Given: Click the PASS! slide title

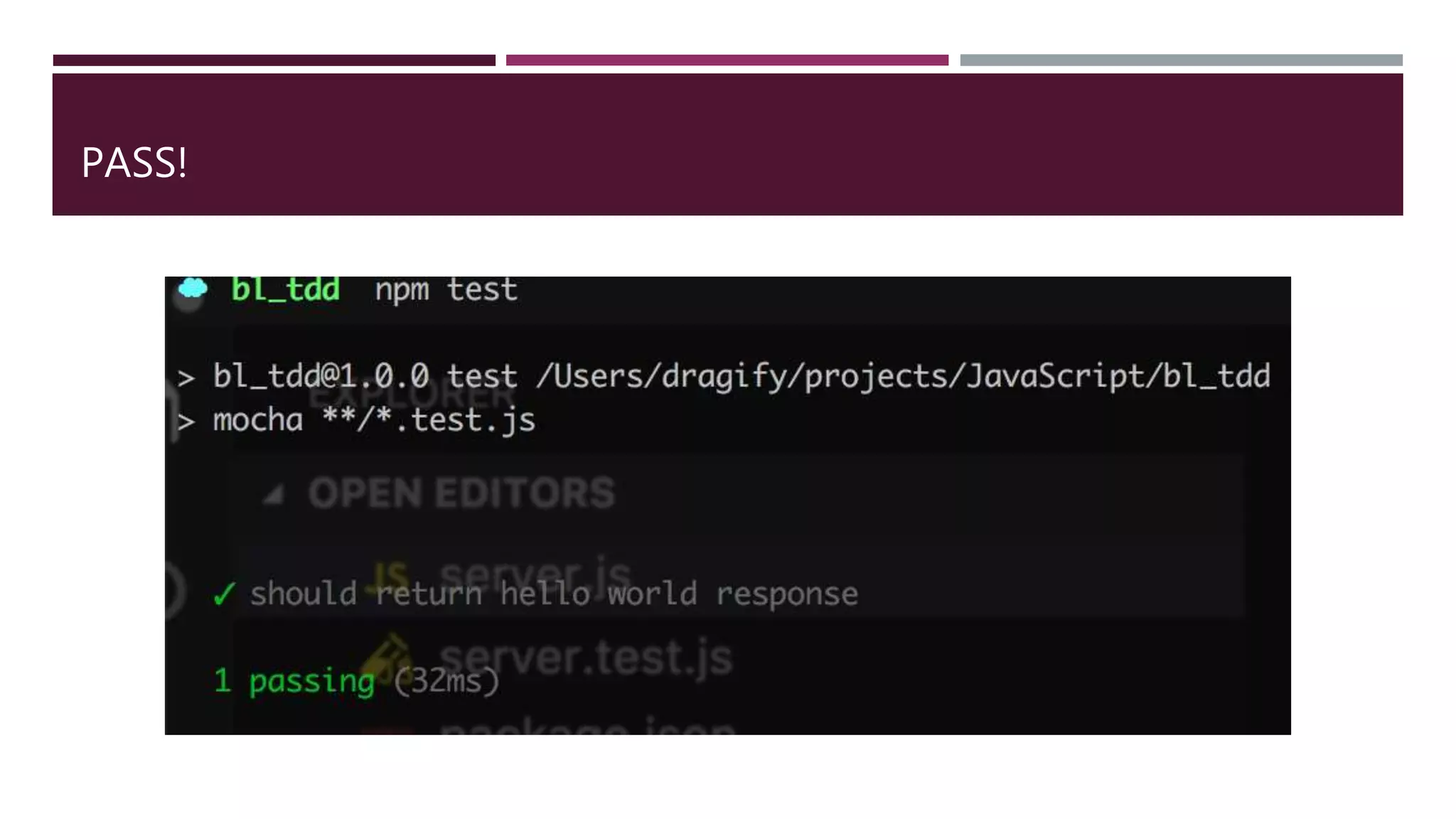Looking at the screenshot, I should click(x=134, y=162).
